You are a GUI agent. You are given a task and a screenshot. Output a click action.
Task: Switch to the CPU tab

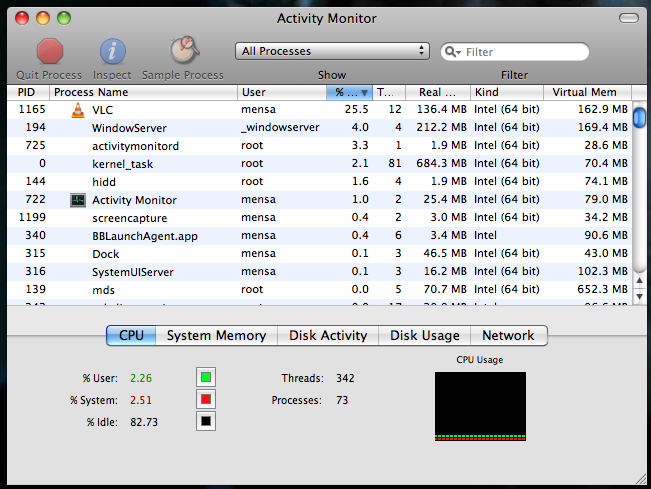pos(131,335)
